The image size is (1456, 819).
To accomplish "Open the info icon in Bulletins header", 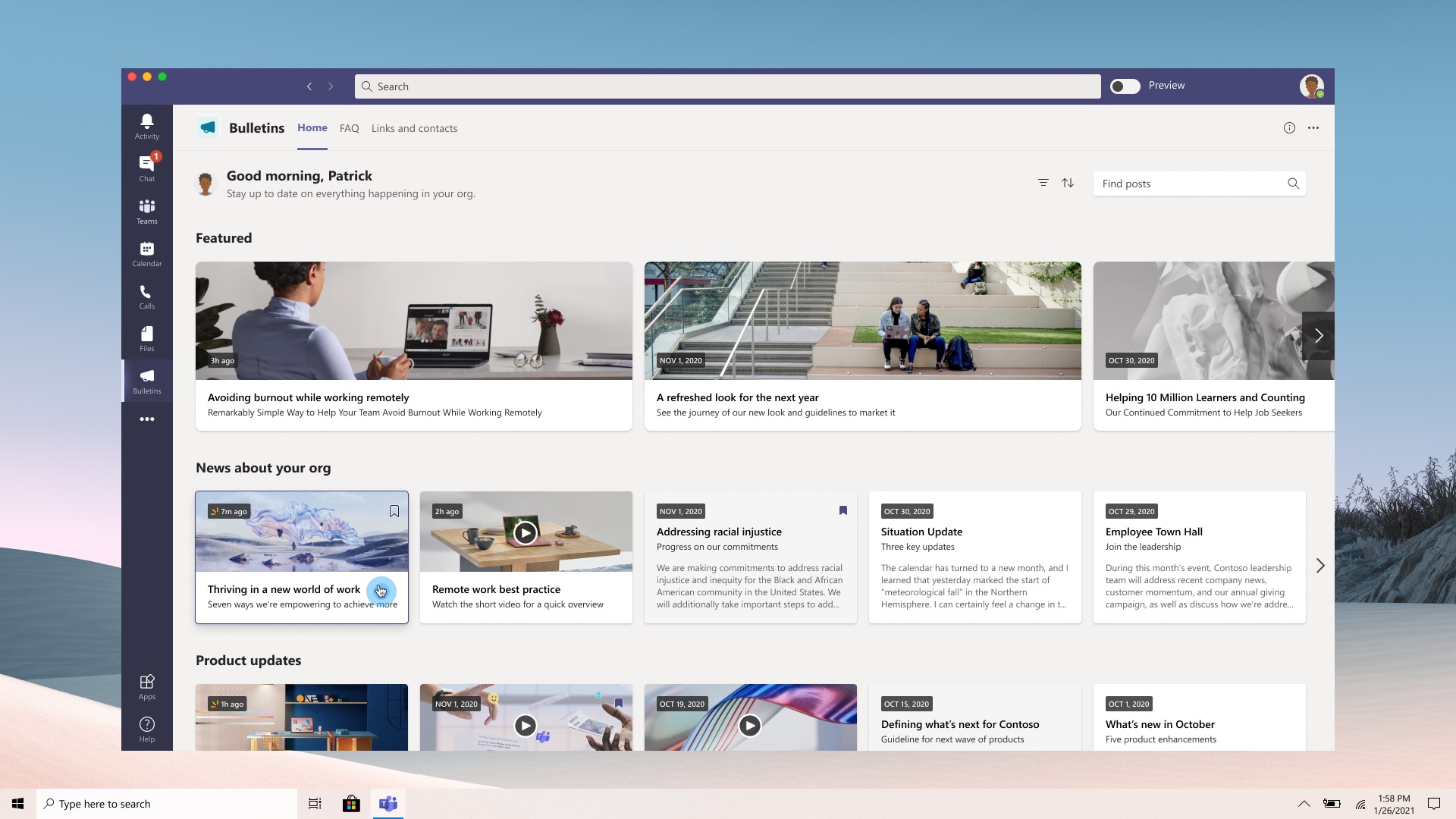I will click(x=1289, y=127).
